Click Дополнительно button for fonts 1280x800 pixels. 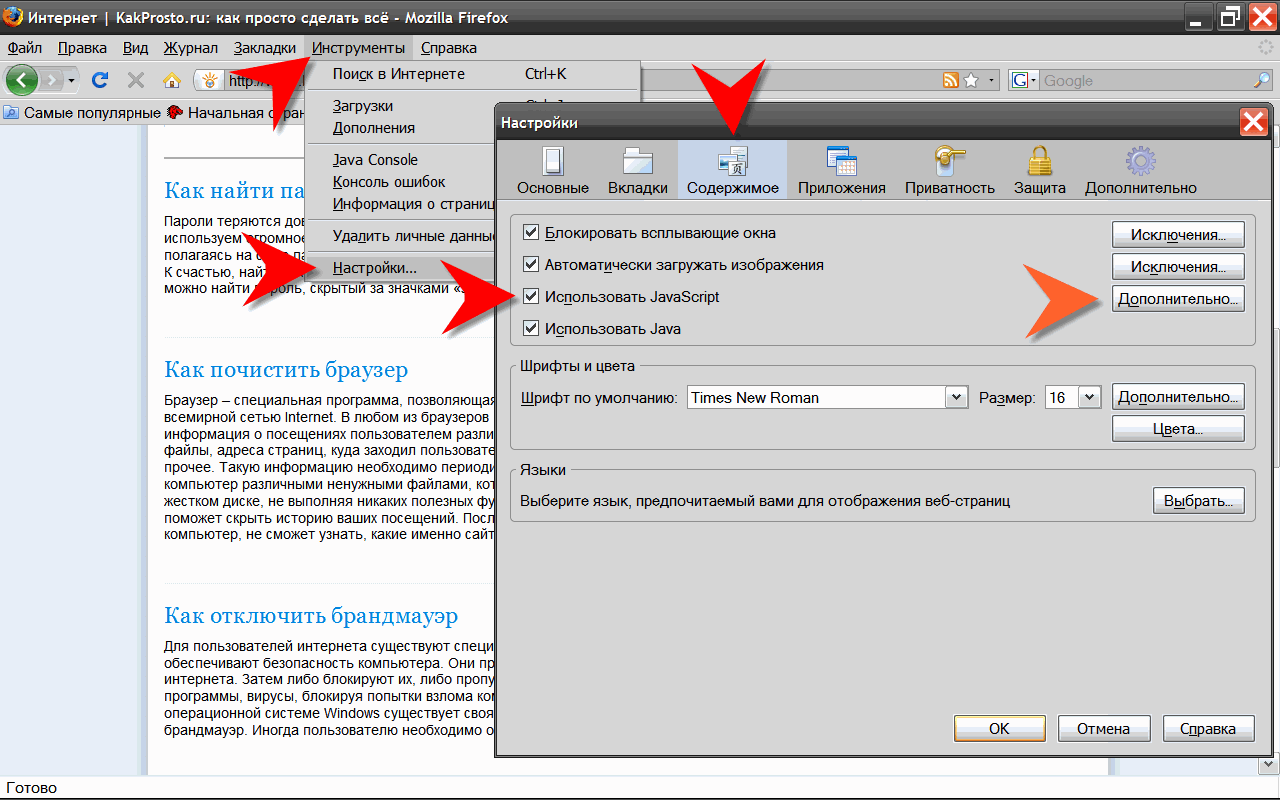click(x=1178, y=397)
